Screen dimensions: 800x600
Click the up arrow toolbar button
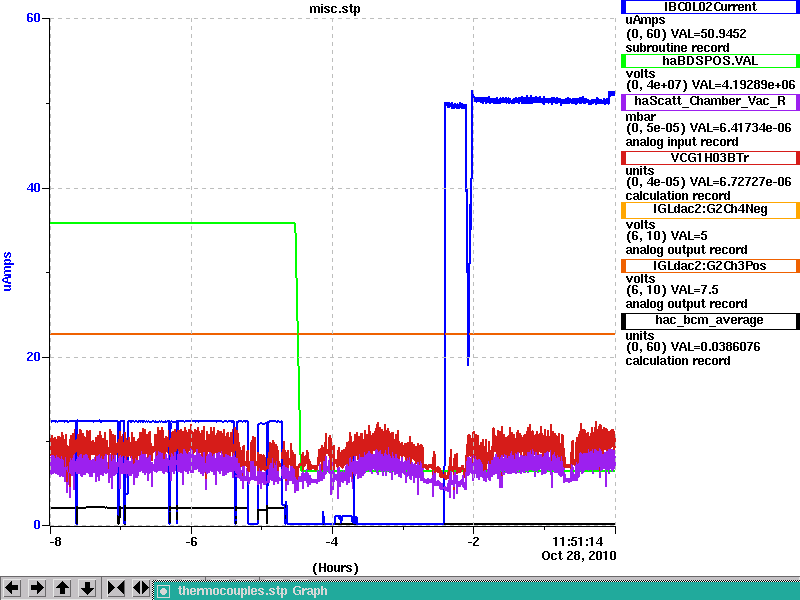click(x=62, y=588)
